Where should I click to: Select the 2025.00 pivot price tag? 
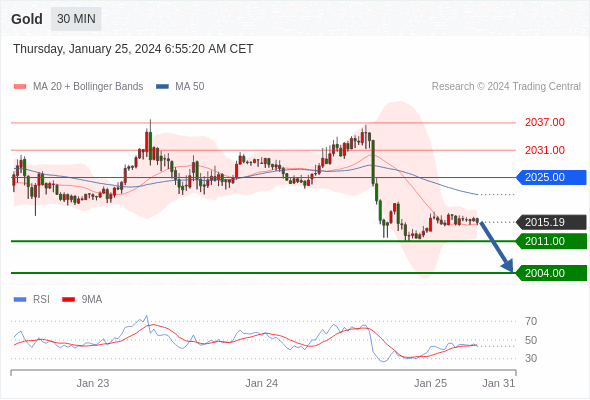tap(551, 177)
